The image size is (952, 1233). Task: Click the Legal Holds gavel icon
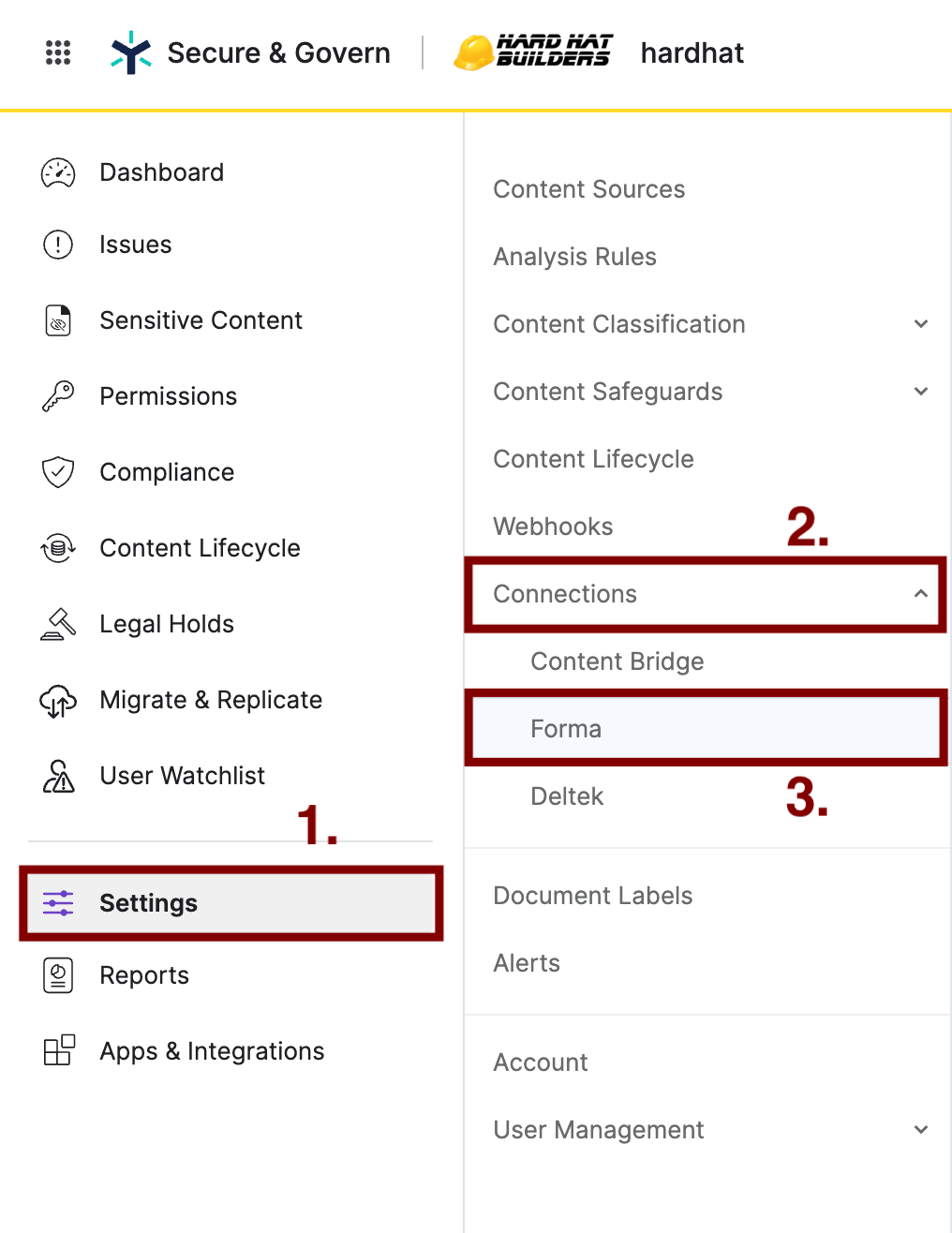58,624
